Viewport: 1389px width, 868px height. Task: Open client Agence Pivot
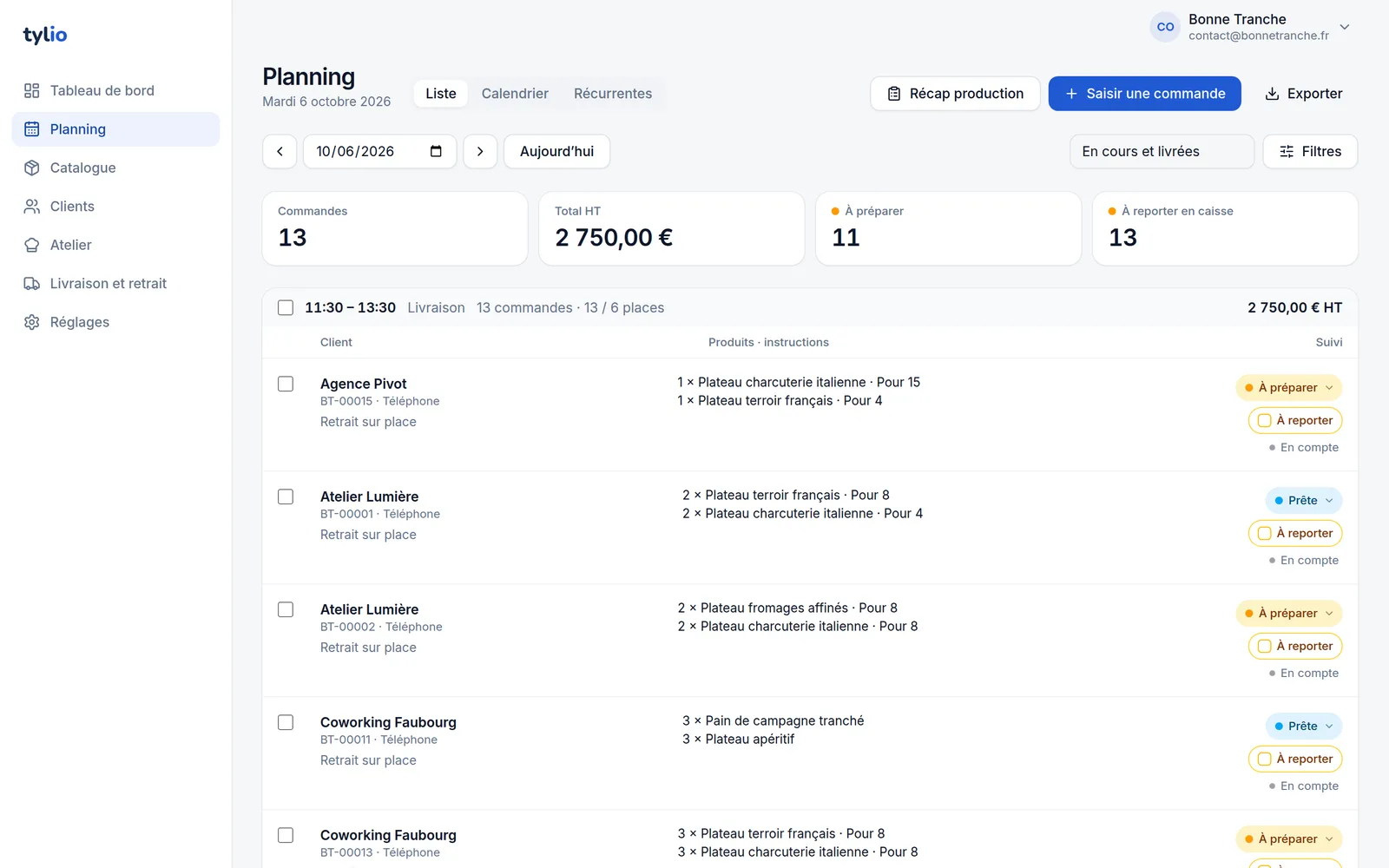coord(364,384)
